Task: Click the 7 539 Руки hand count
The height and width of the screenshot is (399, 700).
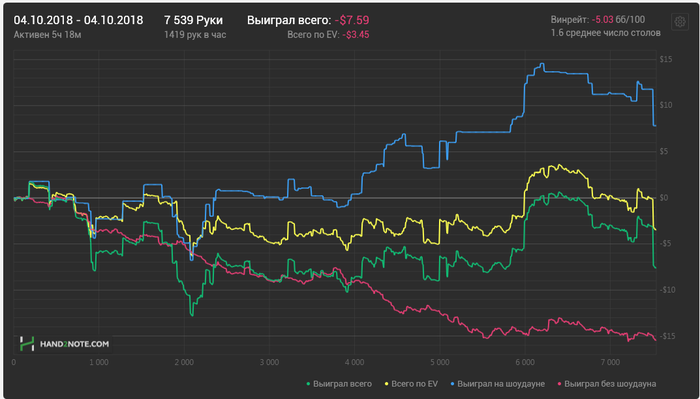Action: (x=193, y=20)
